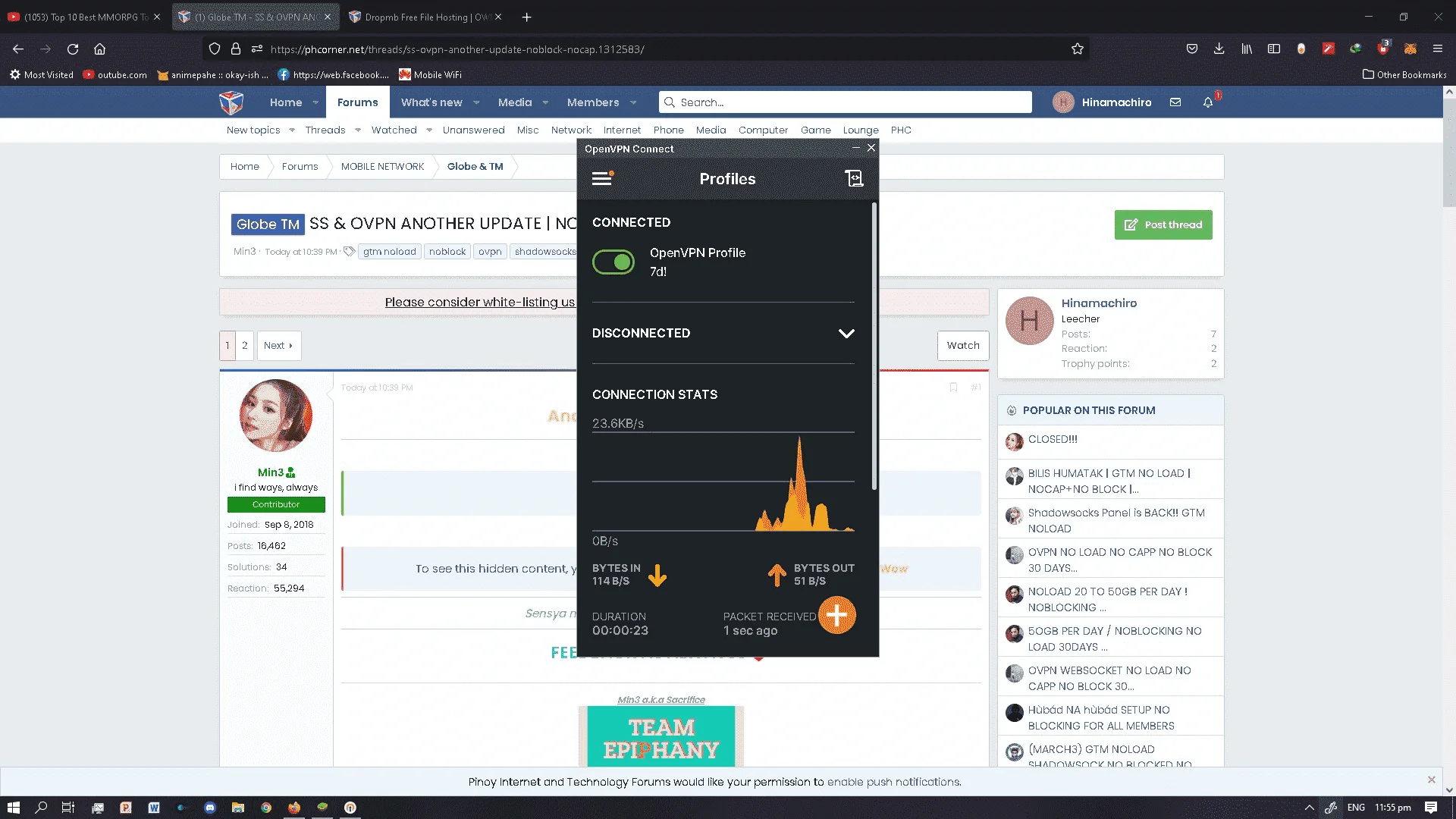Show hidden system tray icons
Image resolution: width=1456 pixels, height=819 pixels.
coord(1309,807)
